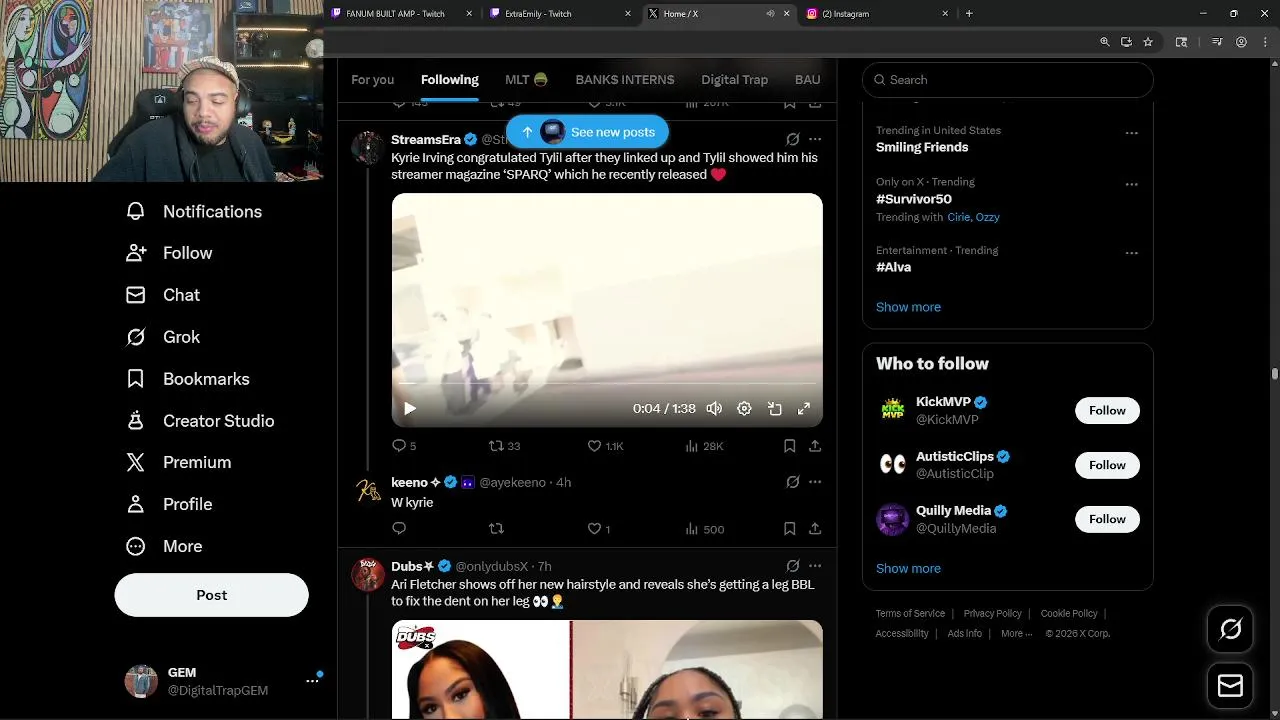The height and width of the screenshot is (720, 1280).
Task: Seek the StreamsEra video progress bar
Action: (x=607, y=383)
